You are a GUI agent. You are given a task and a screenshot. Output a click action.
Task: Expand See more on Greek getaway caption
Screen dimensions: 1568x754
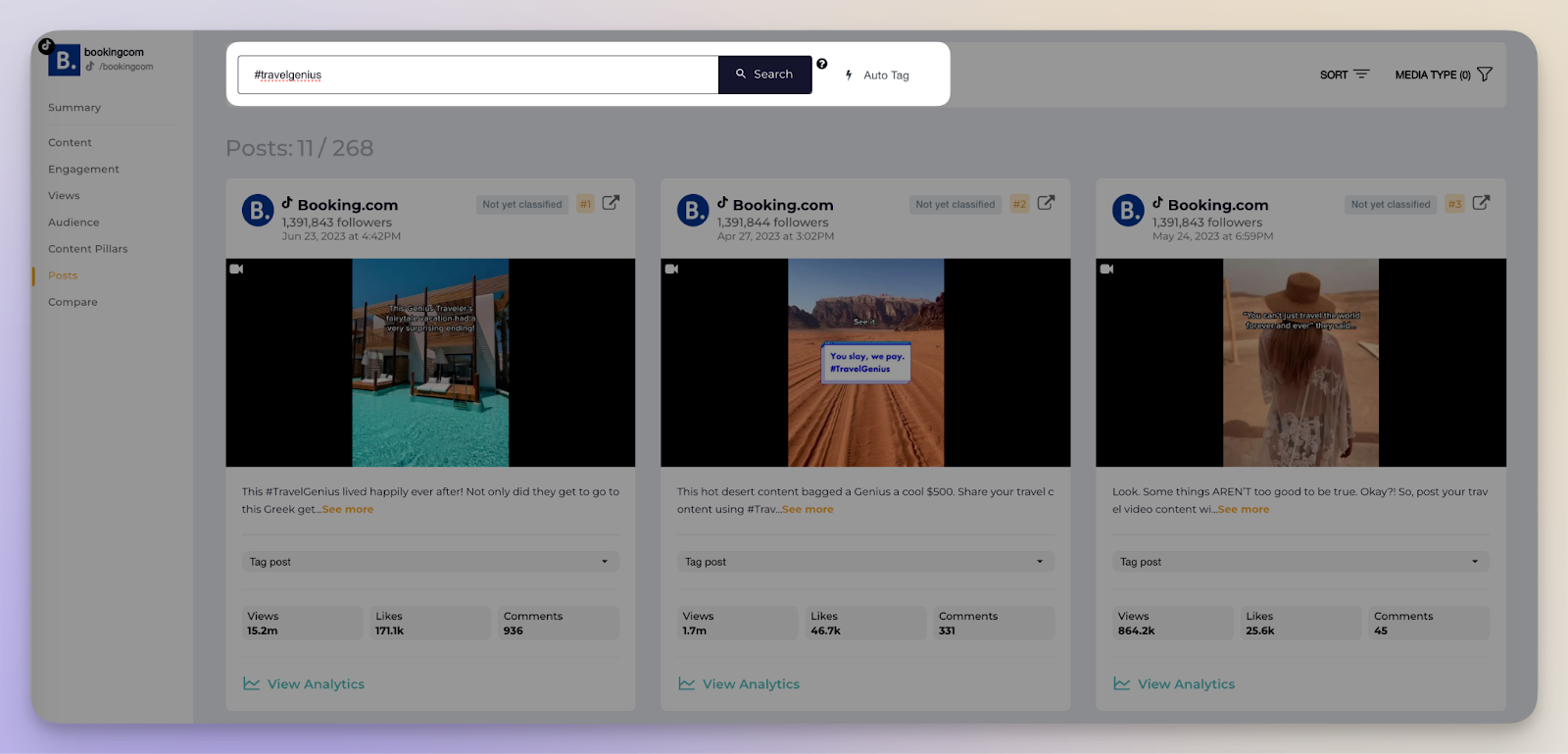click(348, 510)
